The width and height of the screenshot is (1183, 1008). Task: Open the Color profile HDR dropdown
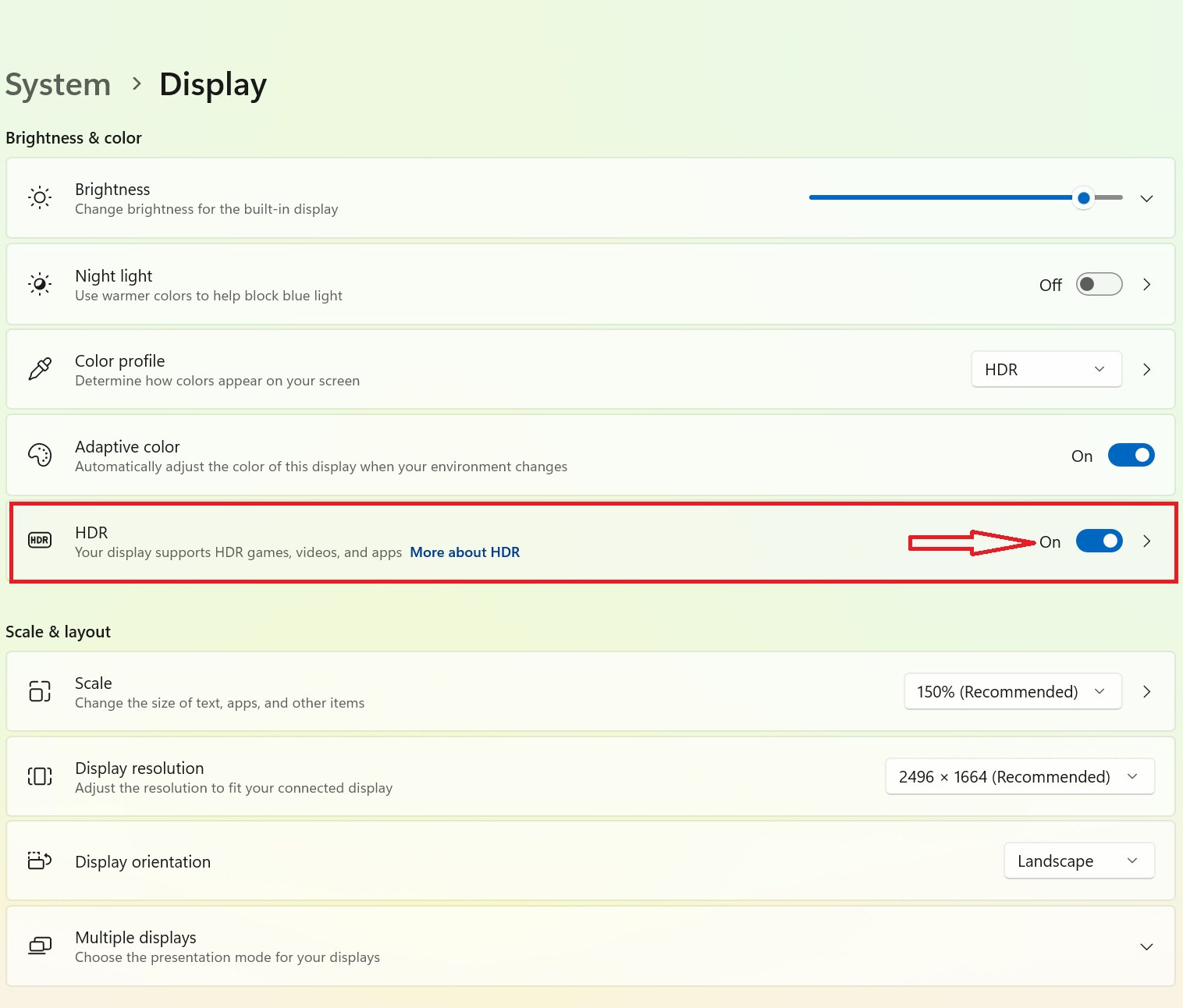point(1046,369)
